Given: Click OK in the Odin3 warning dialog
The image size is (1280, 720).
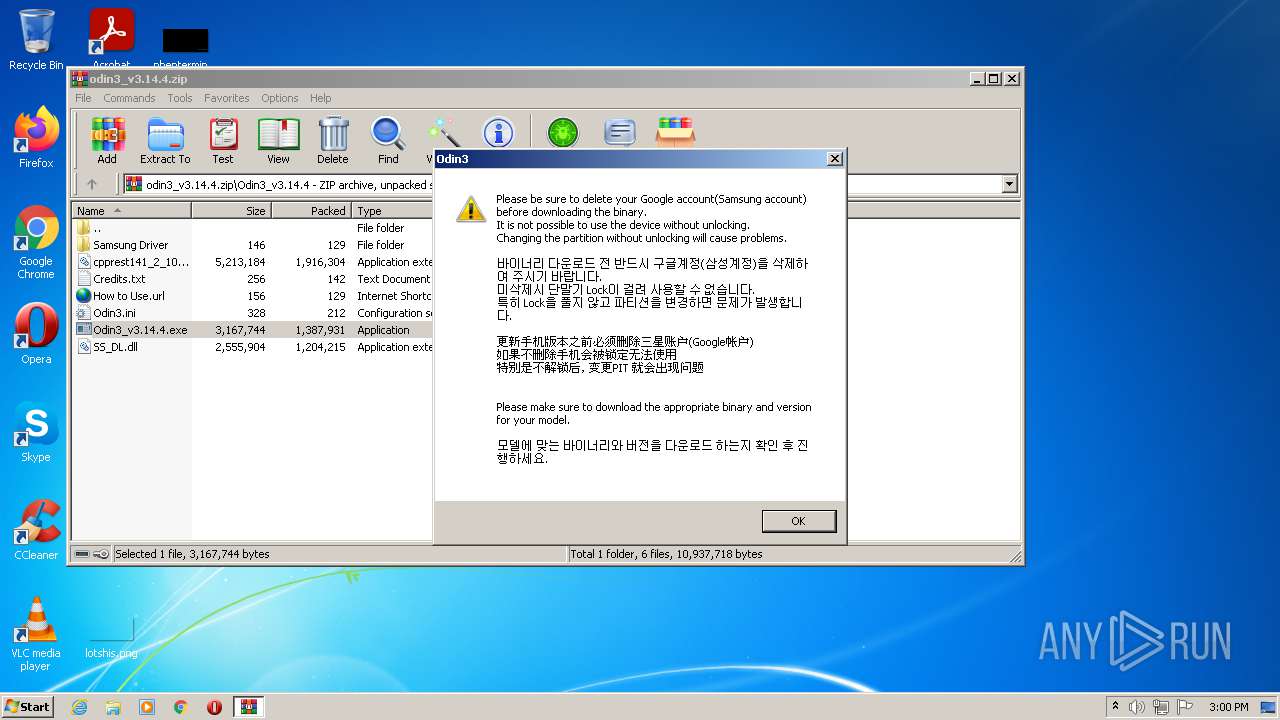Looking at the screenshot, I should (x=798, y=521).
